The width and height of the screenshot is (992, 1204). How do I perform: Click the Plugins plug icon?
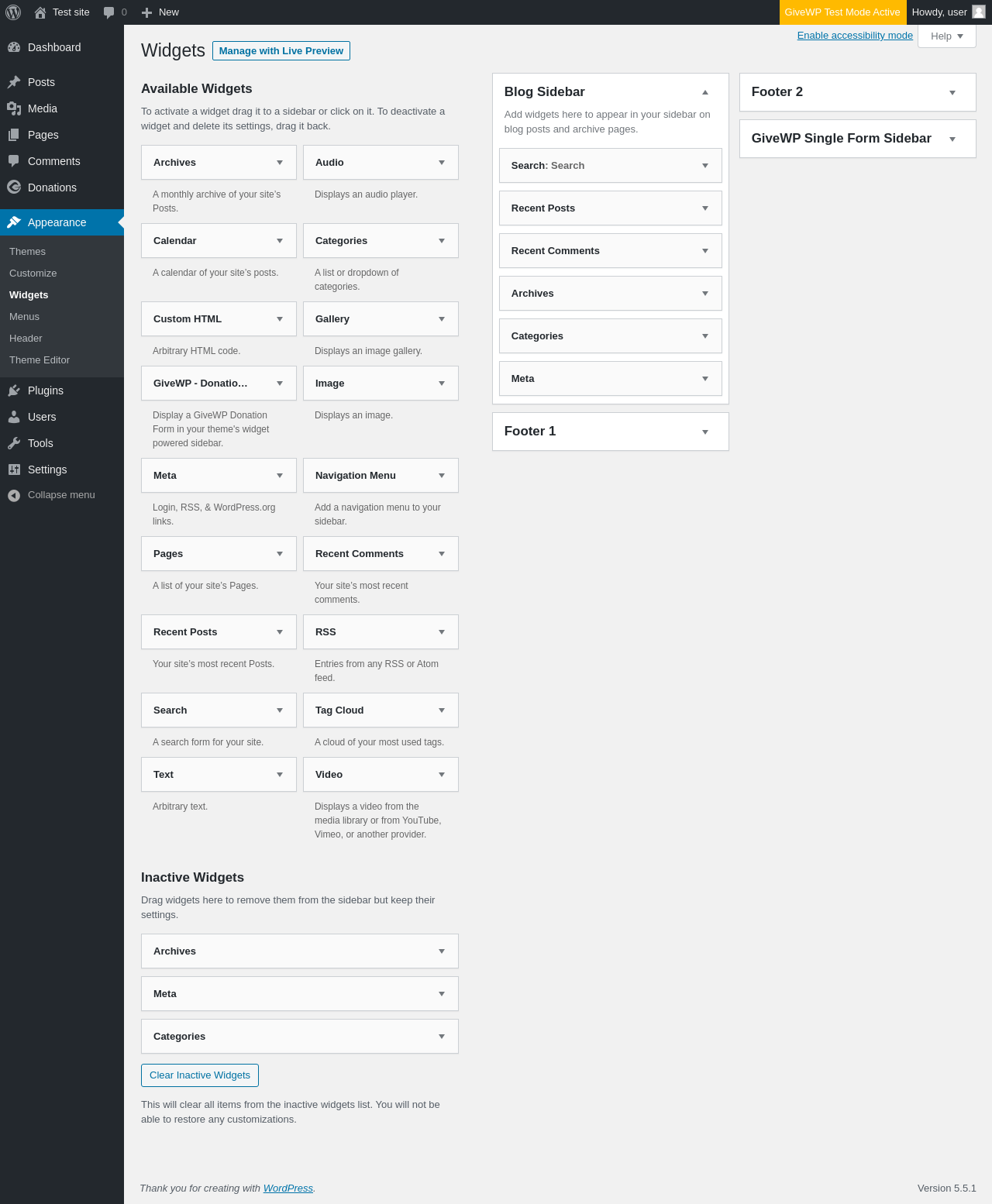[14, 390]
